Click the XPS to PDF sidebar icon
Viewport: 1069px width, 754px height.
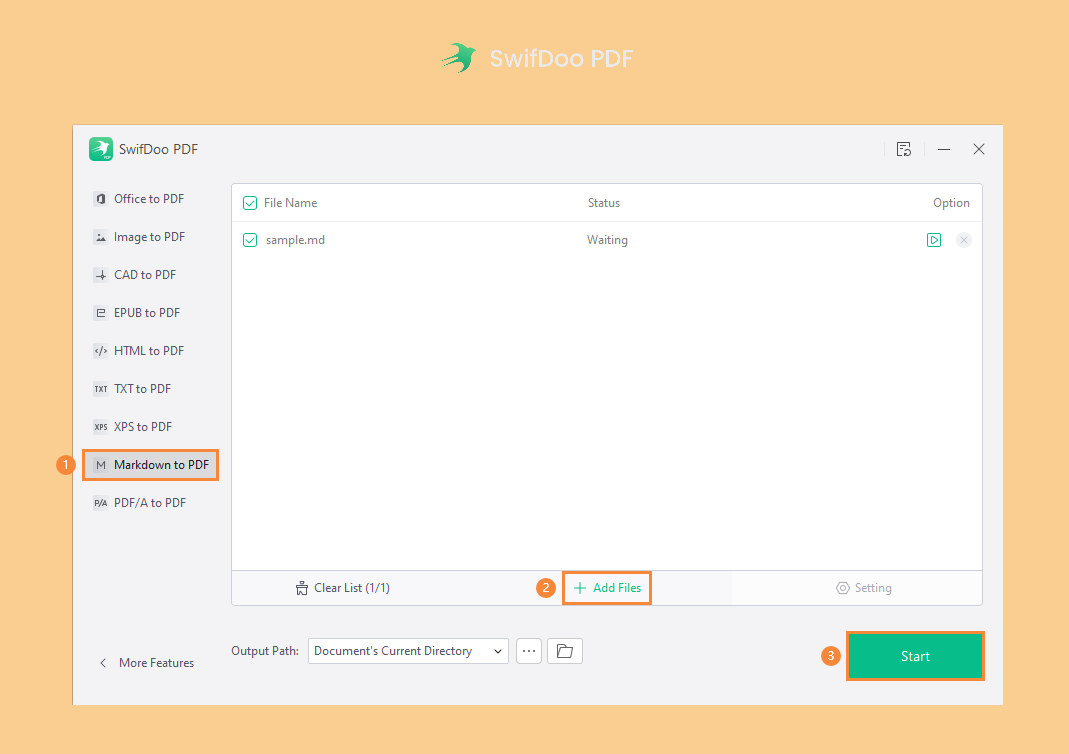click(x=101, y=427)
